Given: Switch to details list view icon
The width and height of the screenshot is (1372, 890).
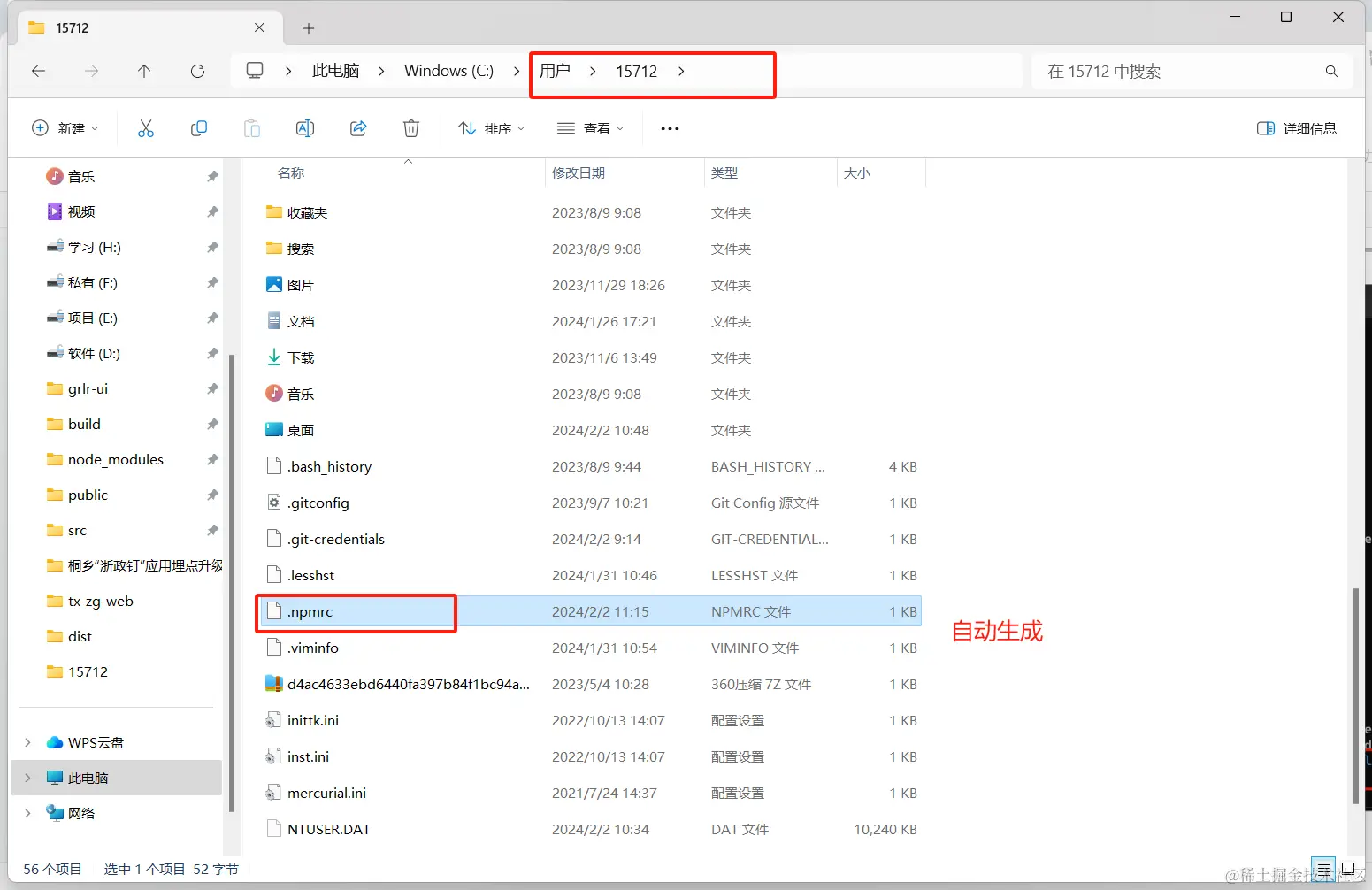Looking at the screenshot, I should pyautogui.click(x=1324, y=869).
